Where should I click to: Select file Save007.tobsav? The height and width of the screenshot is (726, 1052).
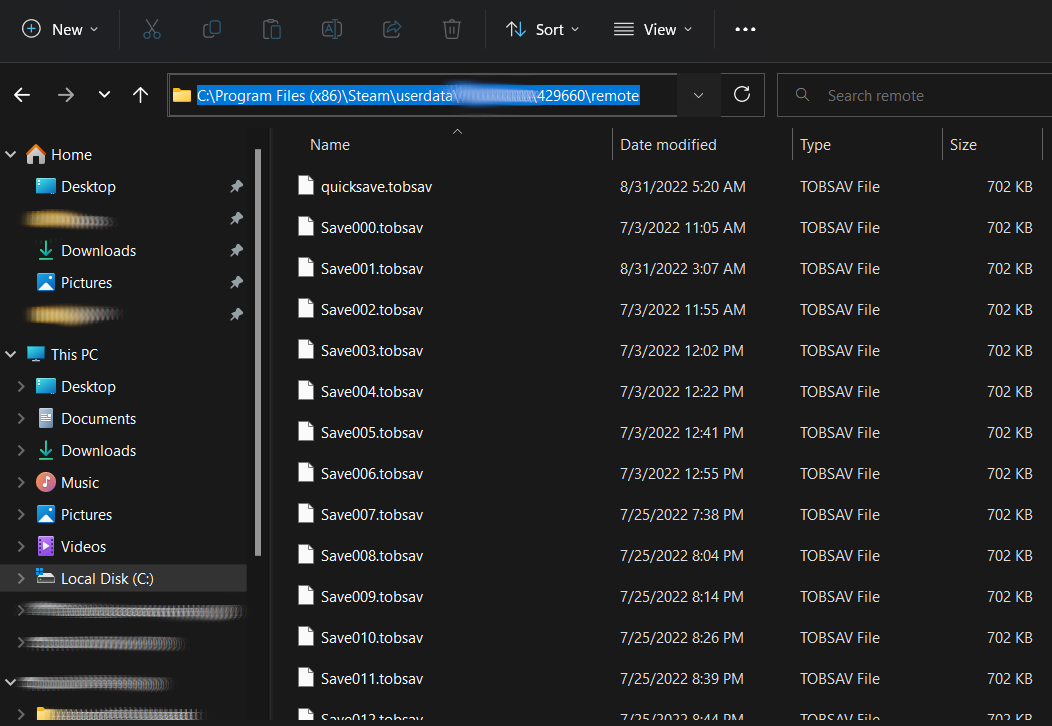[372, 514]
